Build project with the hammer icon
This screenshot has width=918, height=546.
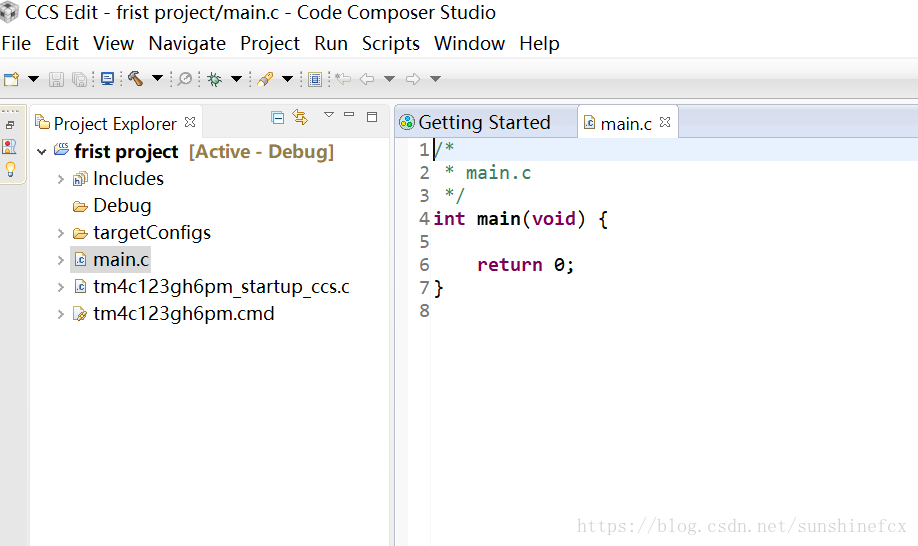click(x=135, y=78)
